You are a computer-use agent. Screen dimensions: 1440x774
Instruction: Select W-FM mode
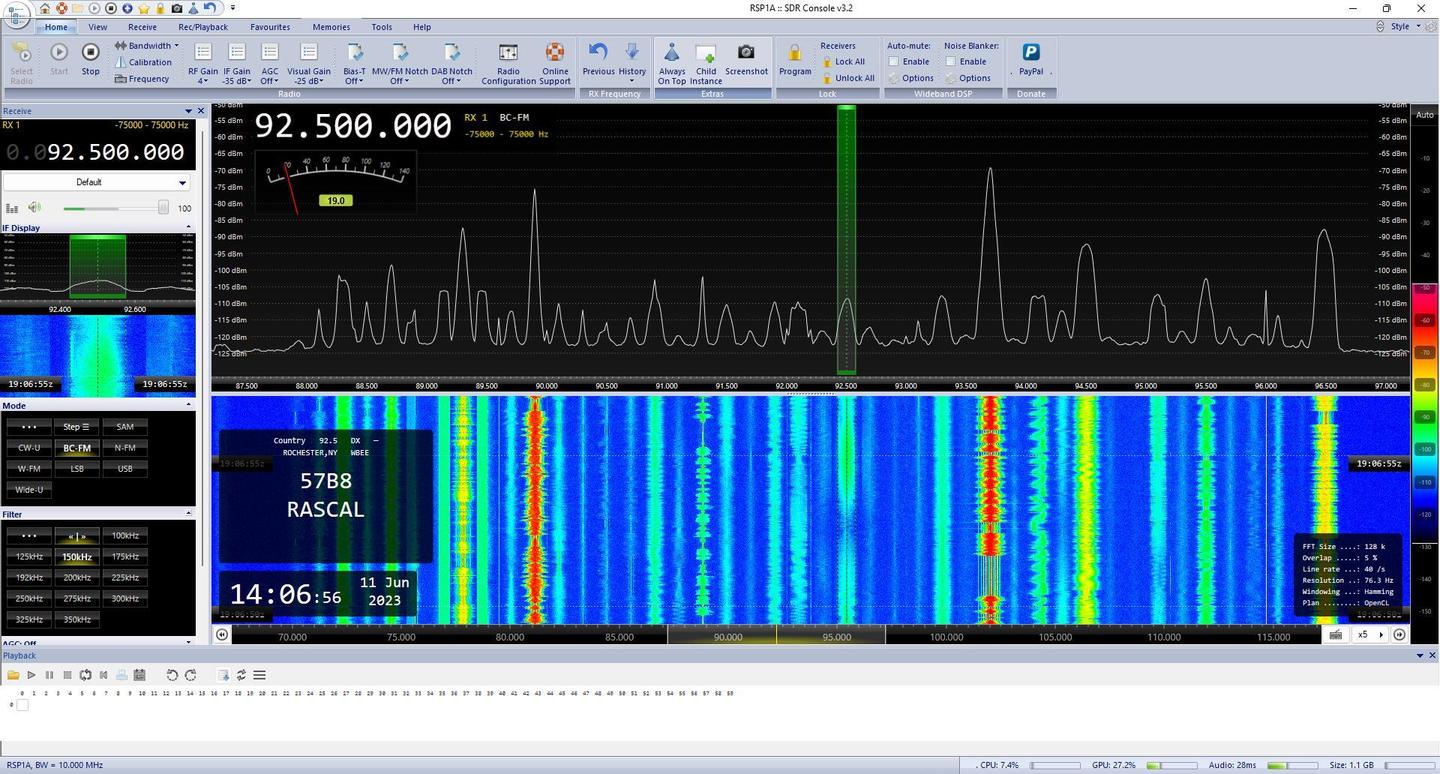click(x=29, y=468)
